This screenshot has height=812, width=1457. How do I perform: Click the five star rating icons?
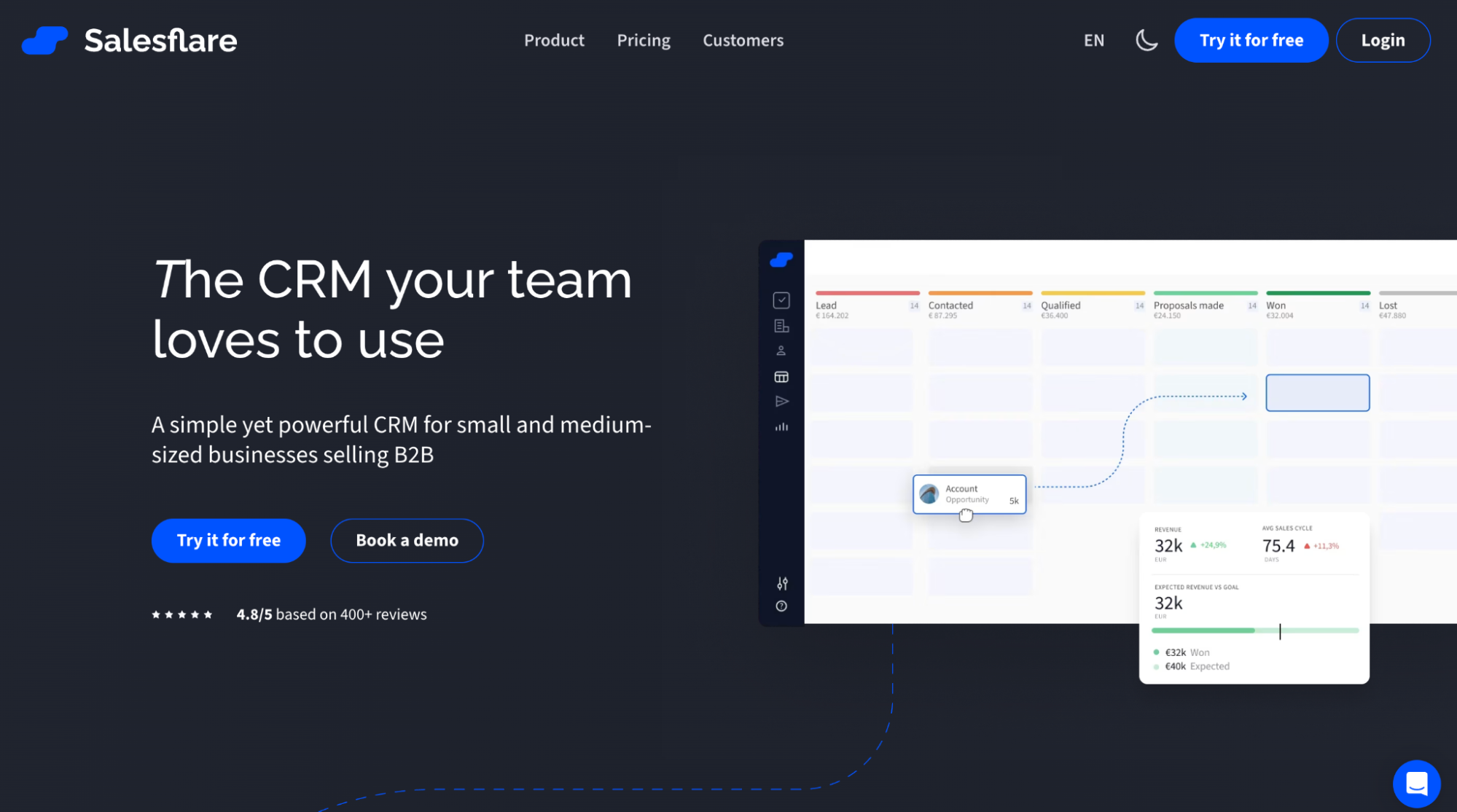[182, 614]
